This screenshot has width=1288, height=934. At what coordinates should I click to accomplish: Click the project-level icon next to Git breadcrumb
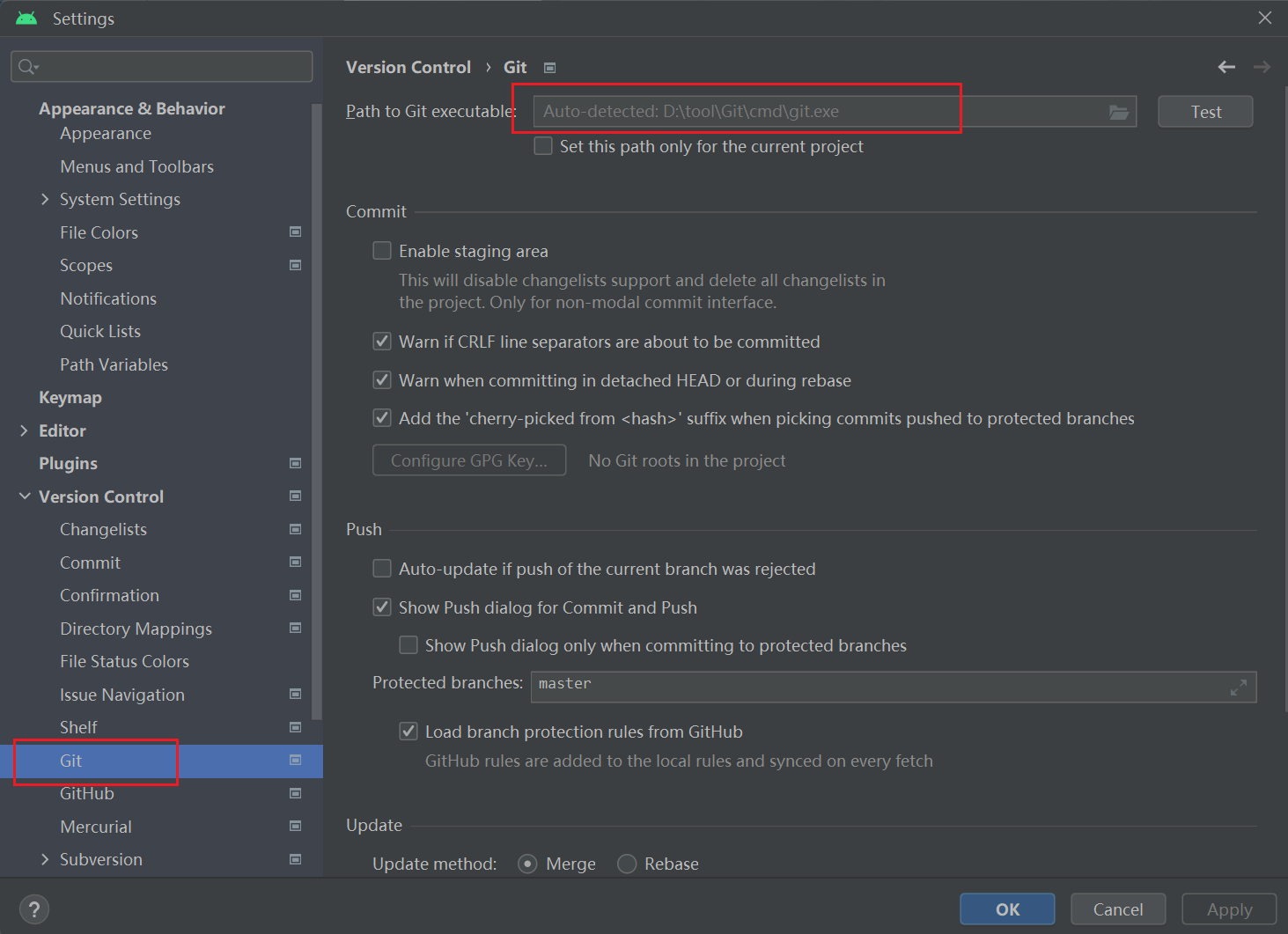click(x=549, y=68)
